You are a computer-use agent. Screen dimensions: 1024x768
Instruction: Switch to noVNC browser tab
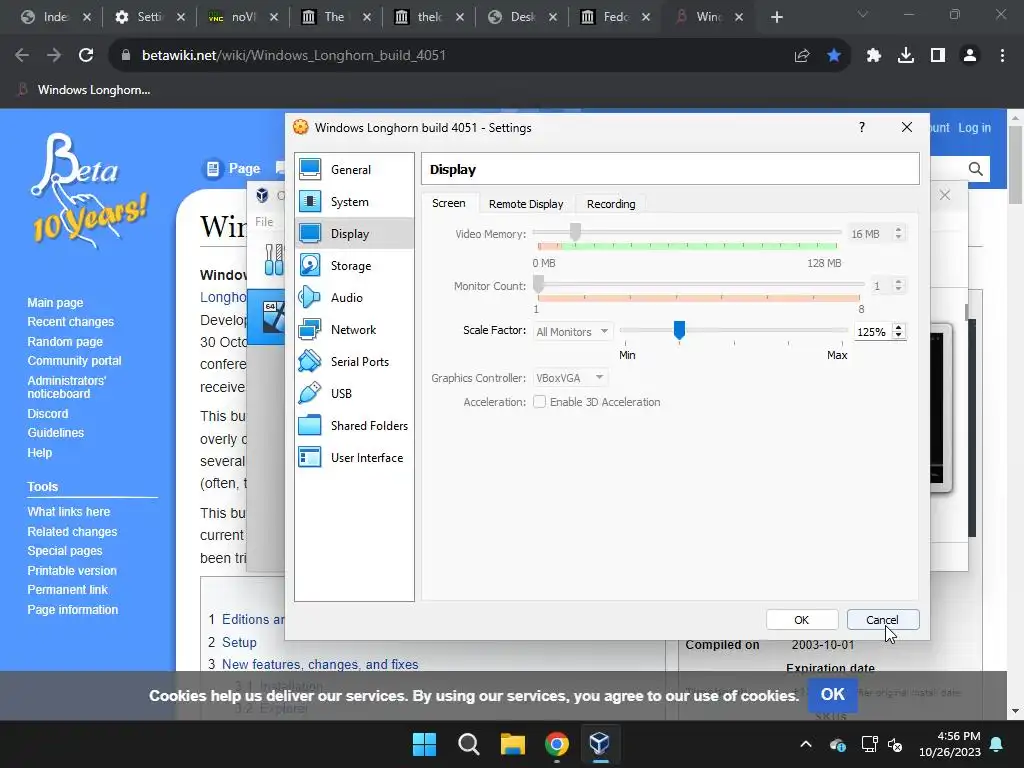(x=242, y=17)
